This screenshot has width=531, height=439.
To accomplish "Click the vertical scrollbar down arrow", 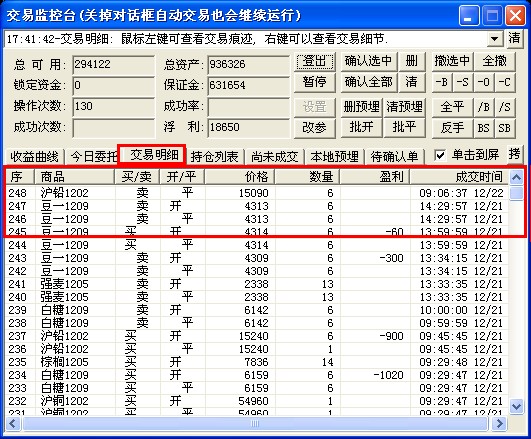I will 517,406.
